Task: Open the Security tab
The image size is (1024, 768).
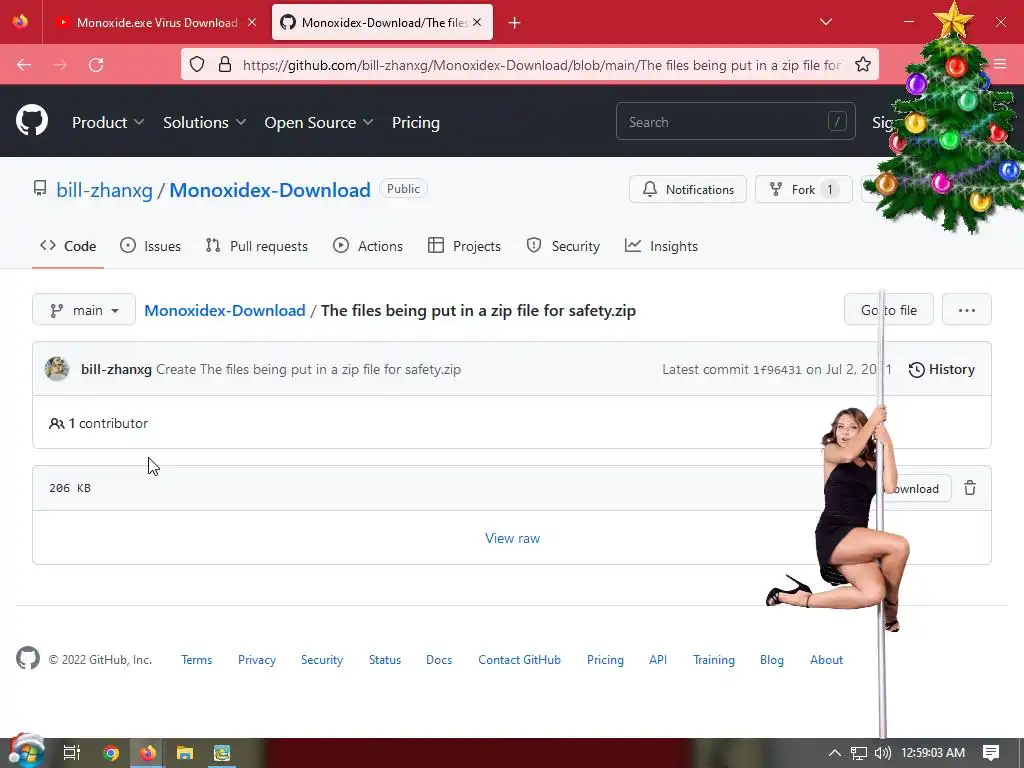Action: pyautogui.click(x=563, y=246)
